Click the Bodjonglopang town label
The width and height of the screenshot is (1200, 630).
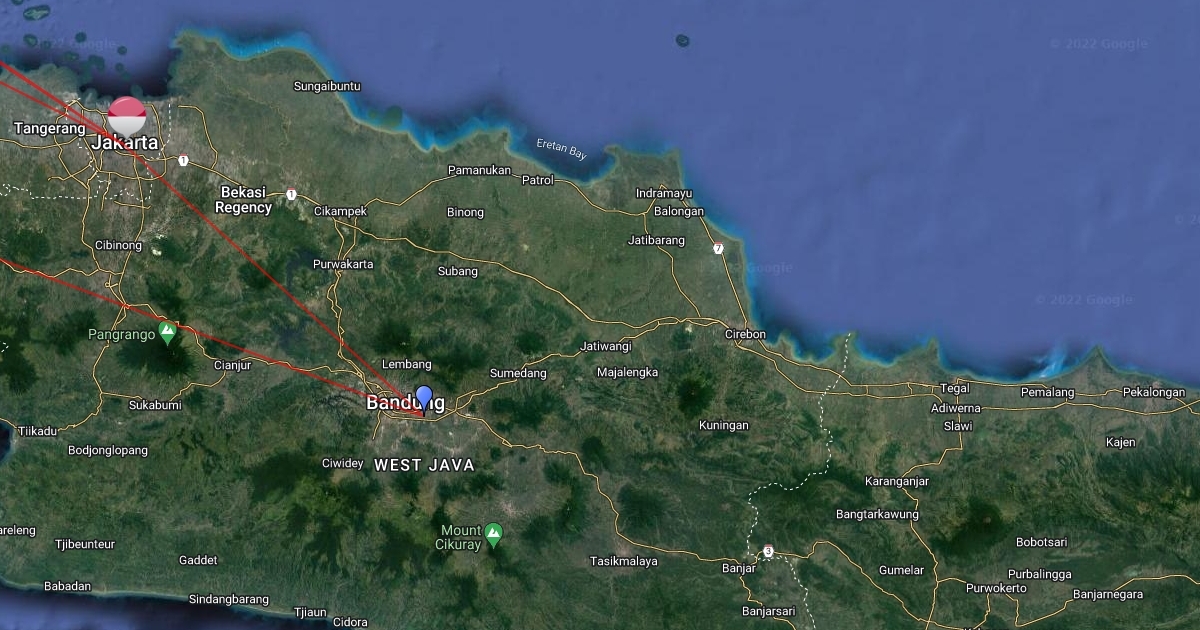(107, 450)
